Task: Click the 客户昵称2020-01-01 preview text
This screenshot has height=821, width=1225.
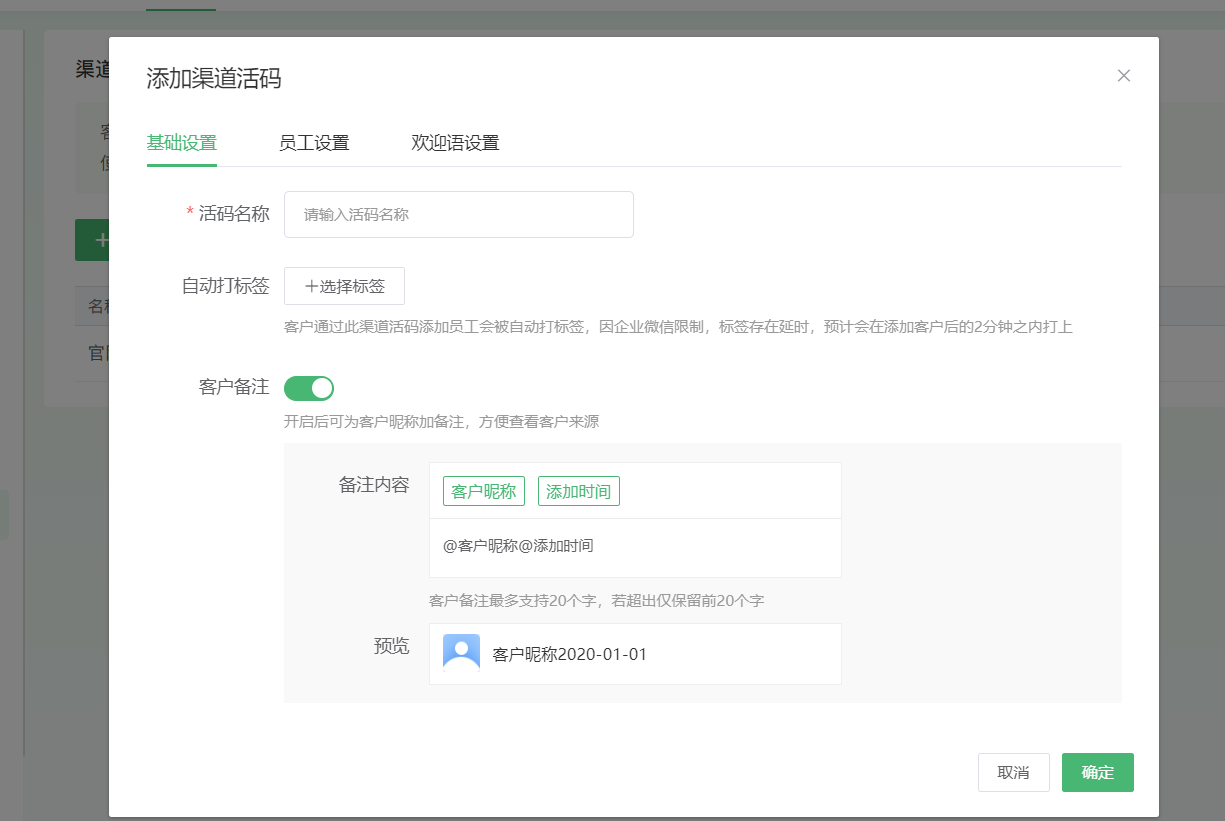Action: point(570,655)
